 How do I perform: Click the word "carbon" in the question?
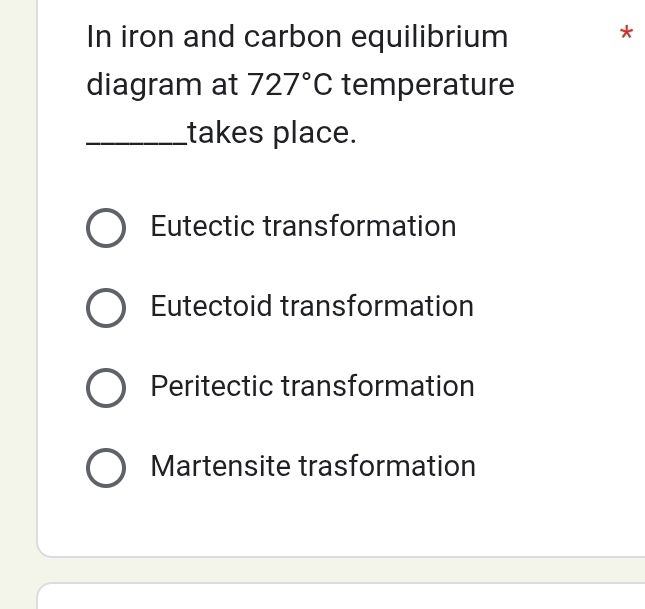pyautogui.click(x=288, y=38)
